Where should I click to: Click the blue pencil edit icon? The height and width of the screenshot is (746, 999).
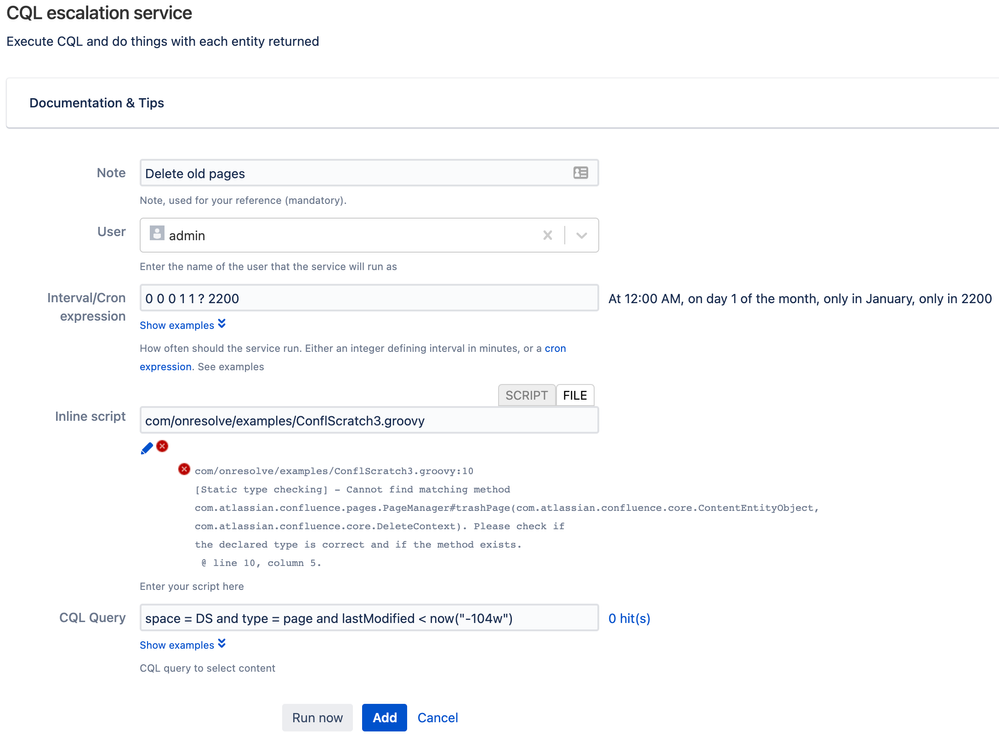[x=147, y=448]
